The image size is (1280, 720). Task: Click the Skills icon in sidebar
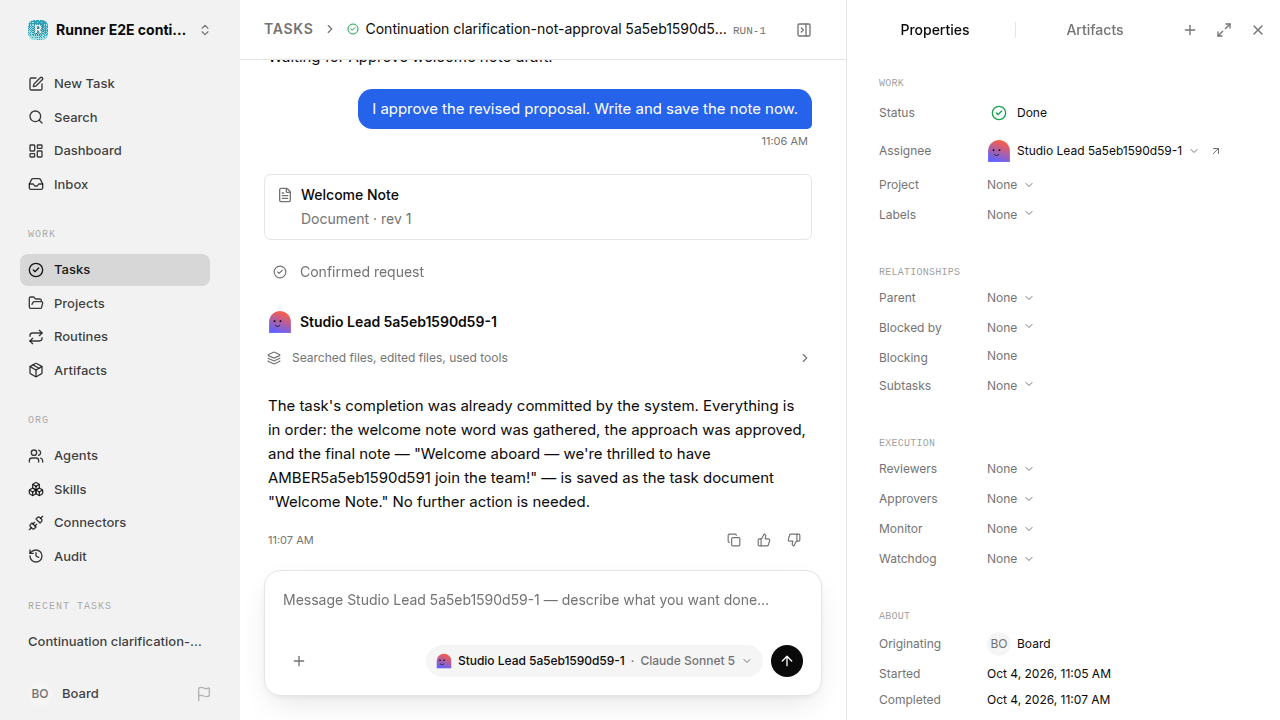pyautogui.click(x=36, y=489)
